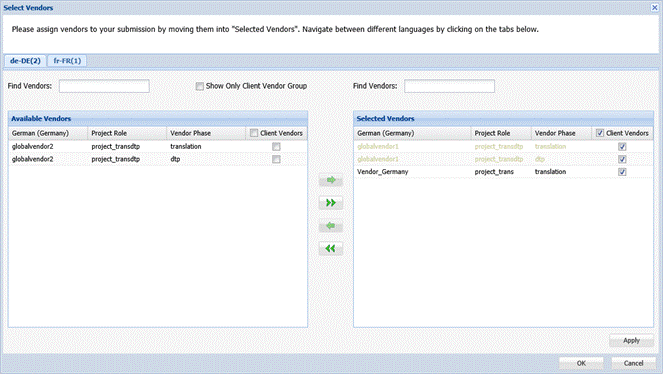
Task: Move all vendors right with double arrow
Action: pyautogui.click(x=331, y=203)
